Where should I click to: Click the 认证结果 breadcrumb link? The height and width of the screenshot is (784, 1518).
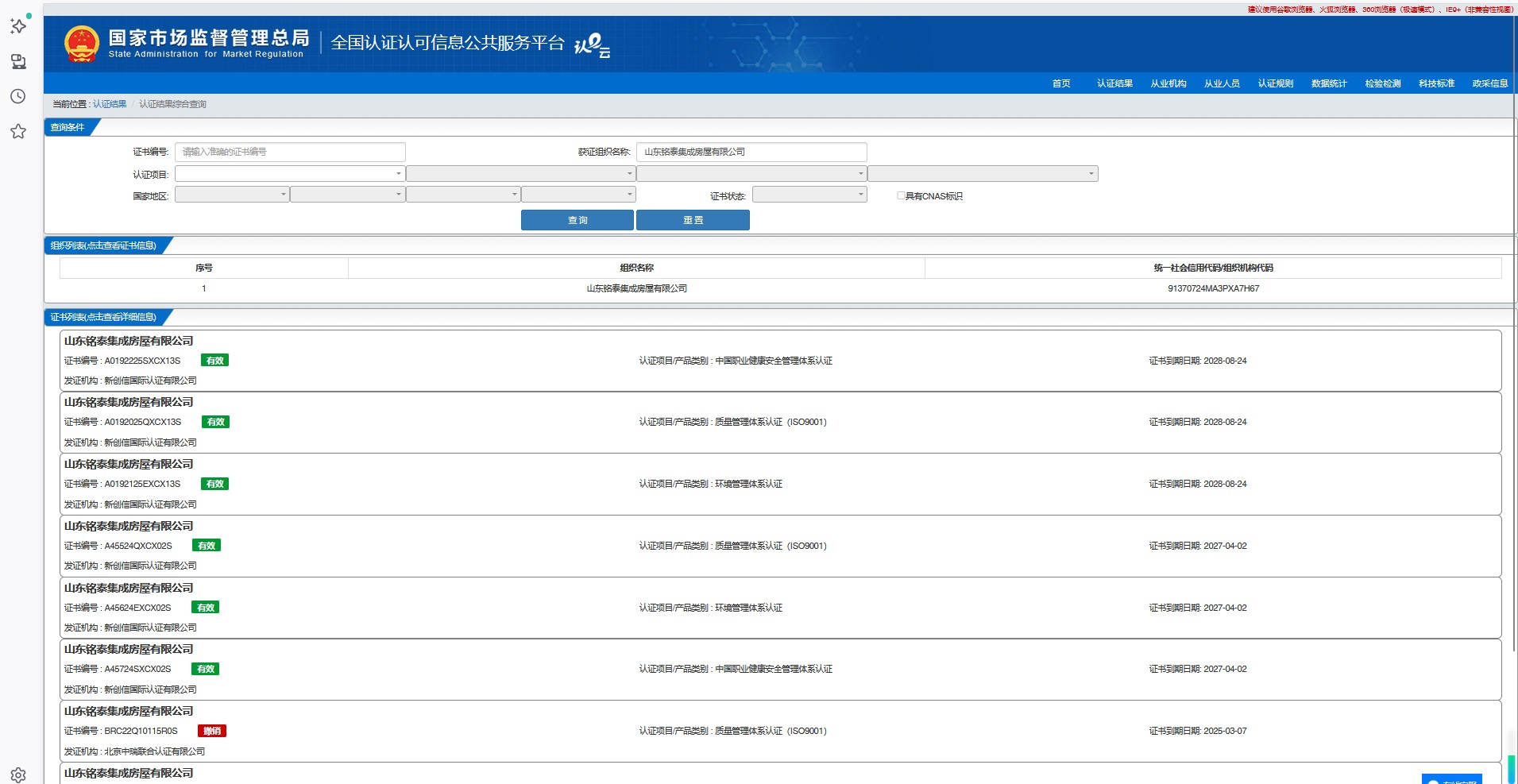(x=110, y=104)
